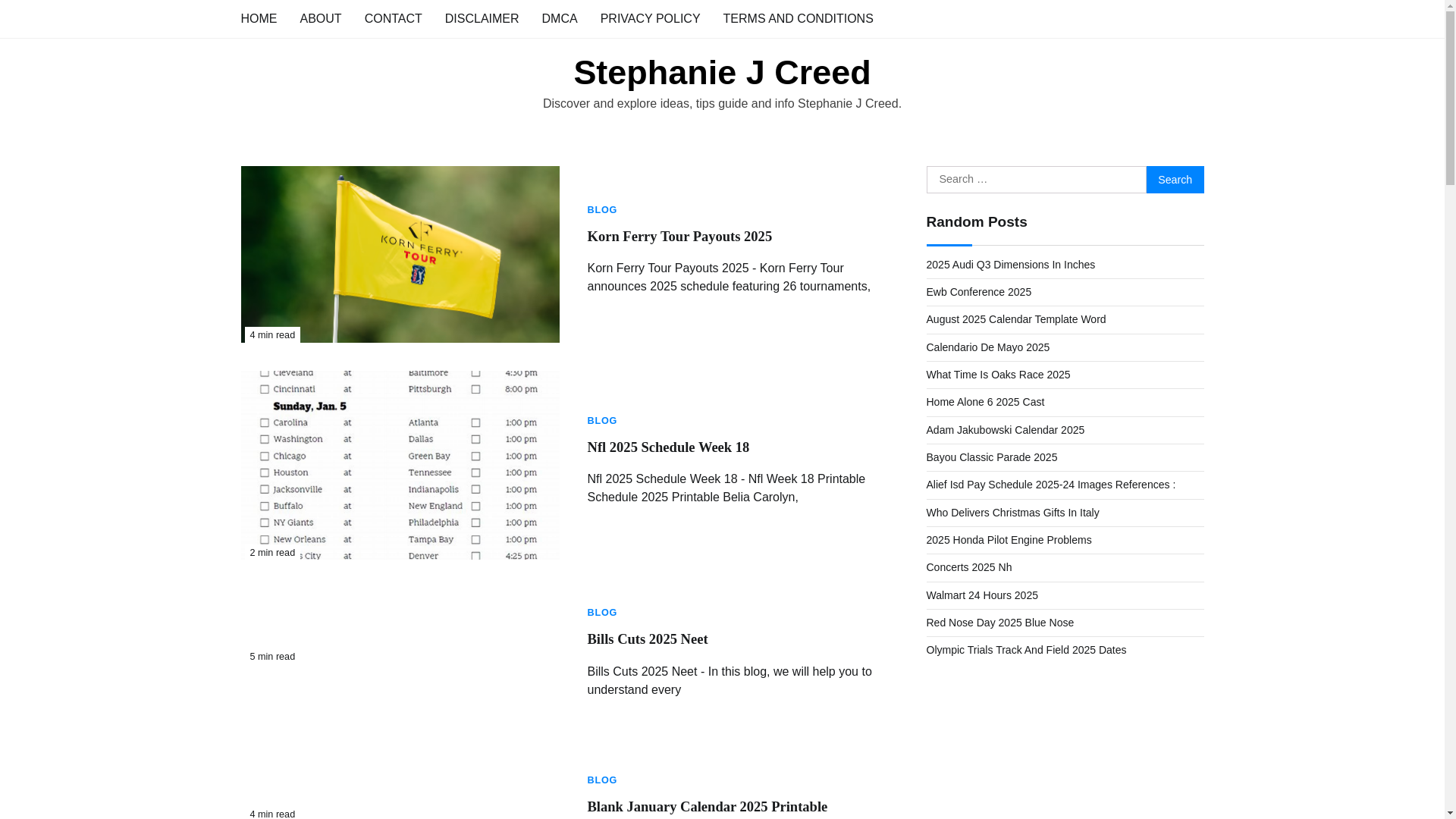Open Ewb Conference 2025 post
The width and height of the screenshot is (1456, 819).
(978, 292)
